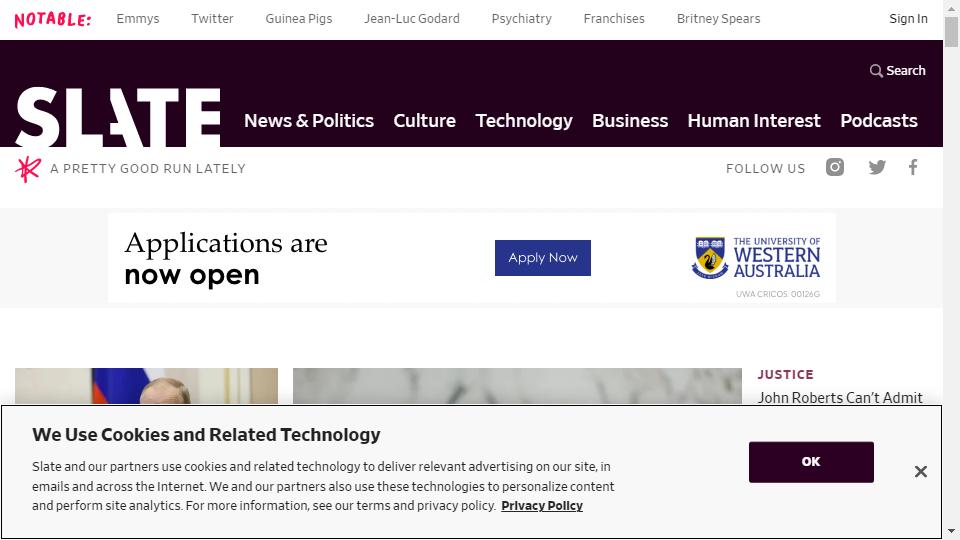Click the page vertical scrollbar thumb
This screenshot has height=540, width=960.
click(x=951, y=32)
